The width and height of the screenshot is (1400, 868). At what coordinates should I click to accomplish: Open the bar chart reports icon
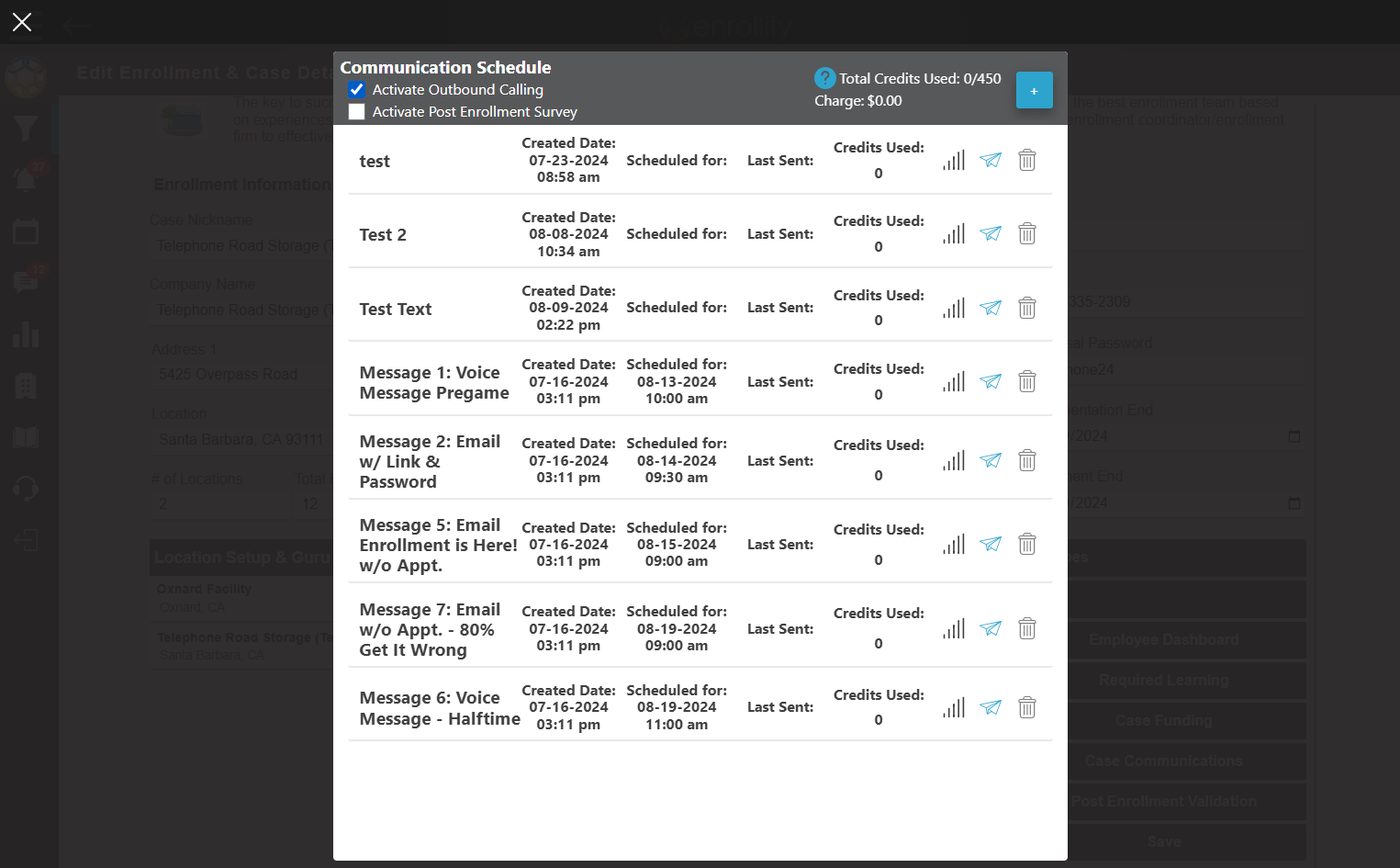[x=26, y=334]
